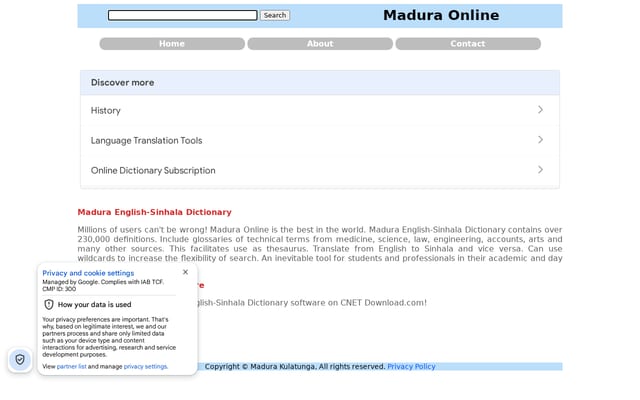Click Privacy and cookie settings title

(88, 273)
